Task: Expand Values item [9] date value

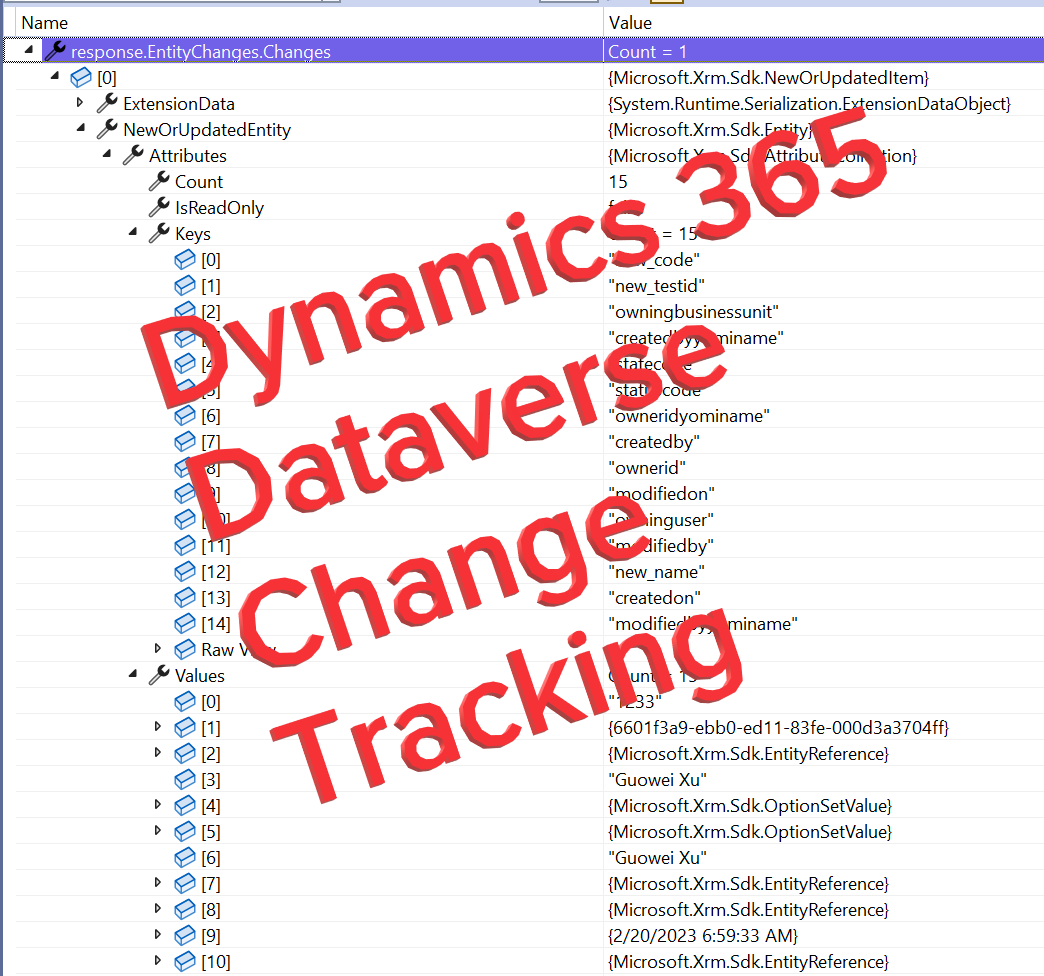Action: (158, 934)
